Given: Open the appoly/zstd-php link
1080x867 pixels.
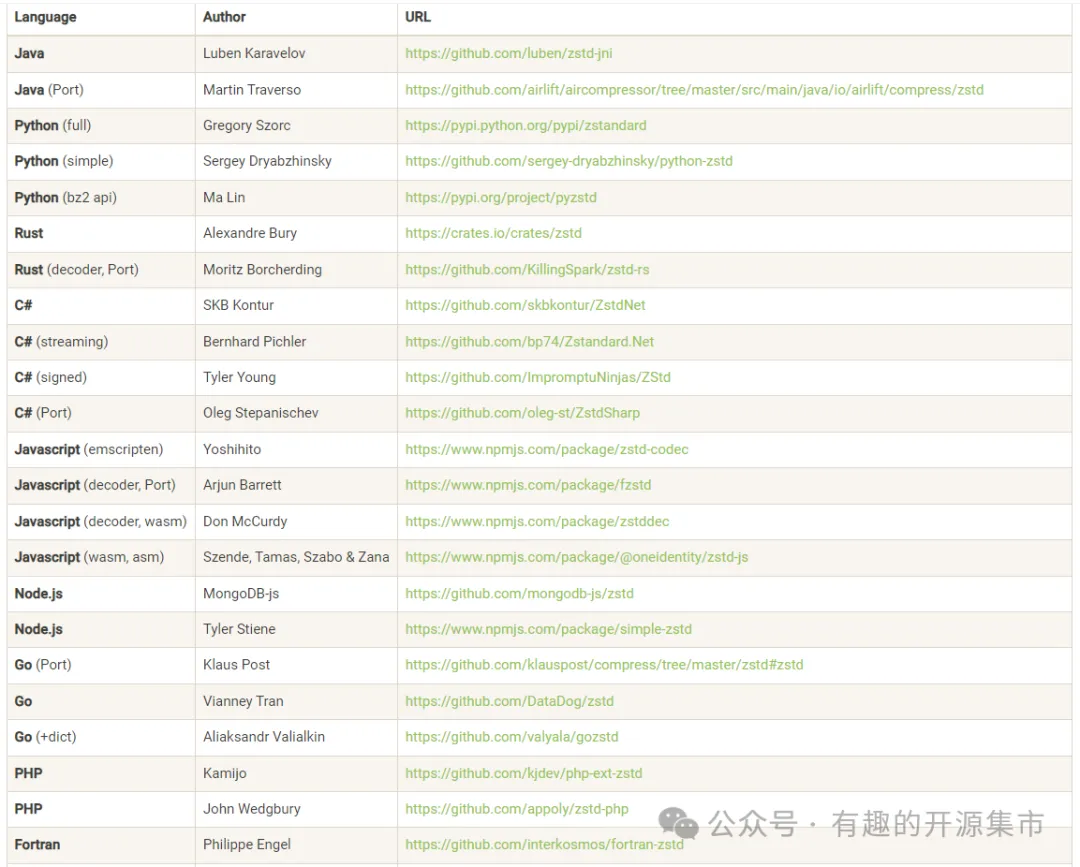Looking at the screenshot, I should [x=517, y=809].
